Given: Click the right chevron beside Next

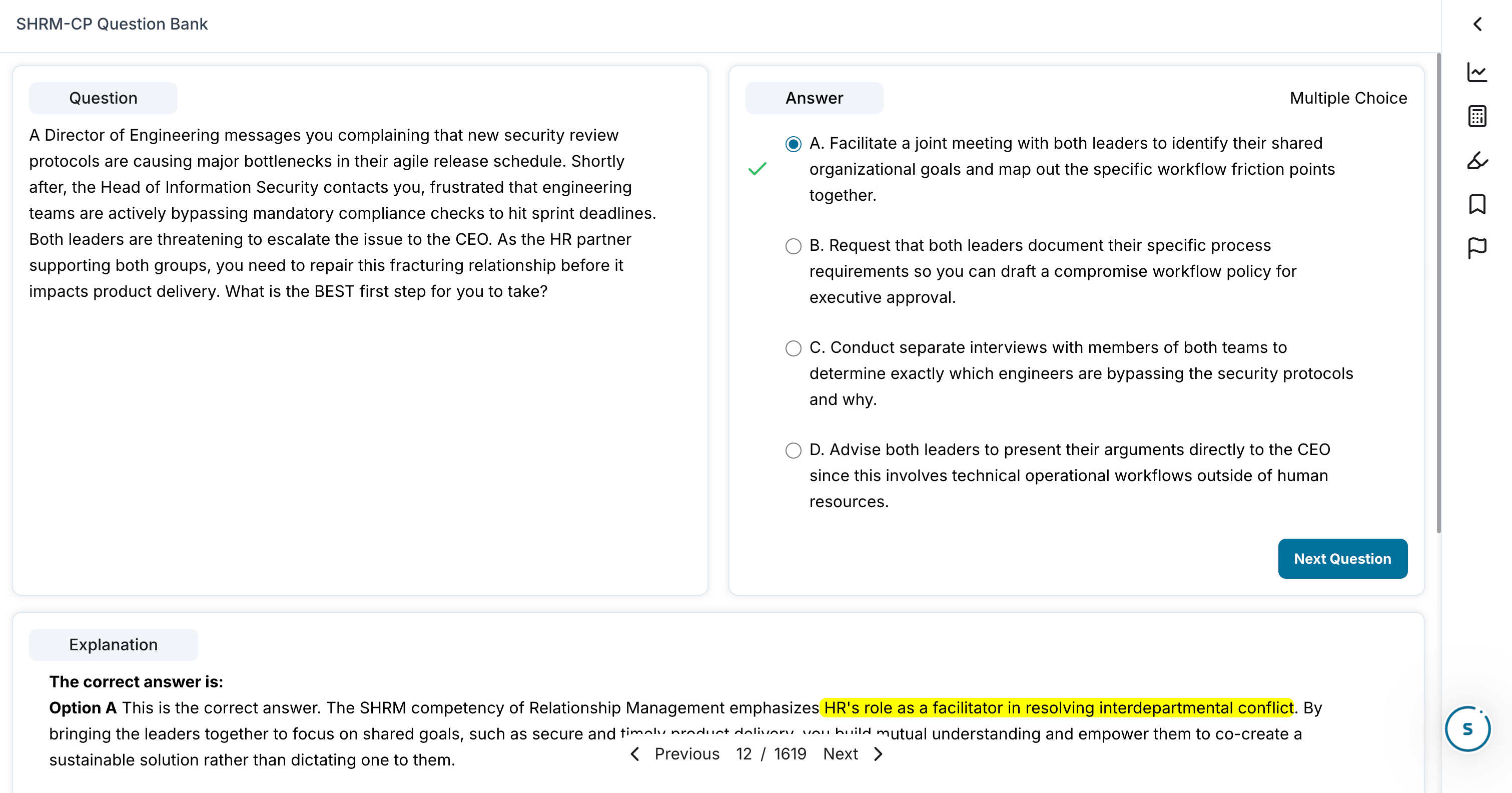Looking at the screenshot, I should [878, 753].
